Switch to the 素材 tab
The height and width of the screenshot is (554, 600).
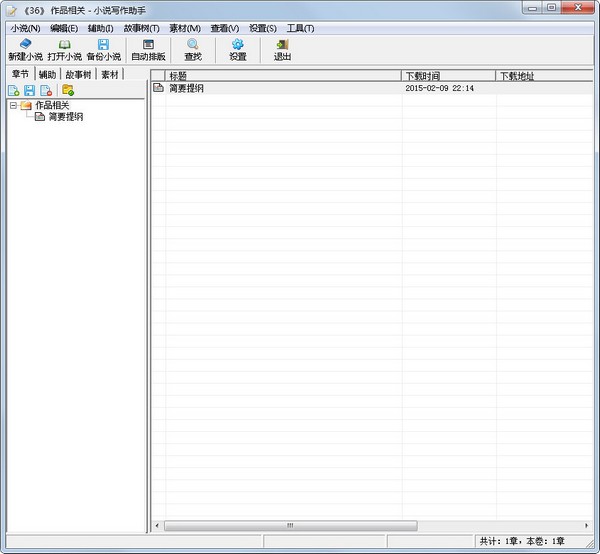pos(110,74)
